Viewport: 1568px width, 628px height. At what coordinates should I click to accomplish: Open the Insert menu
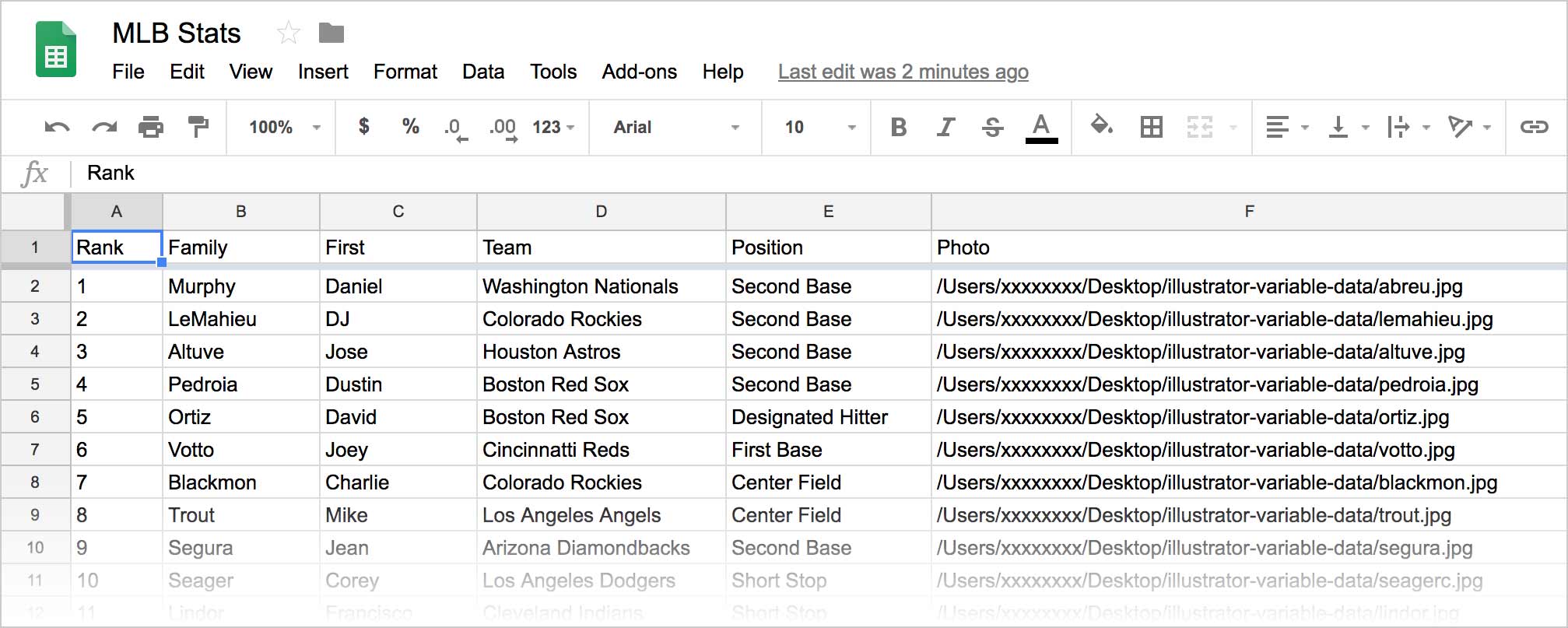click(323, 72)
